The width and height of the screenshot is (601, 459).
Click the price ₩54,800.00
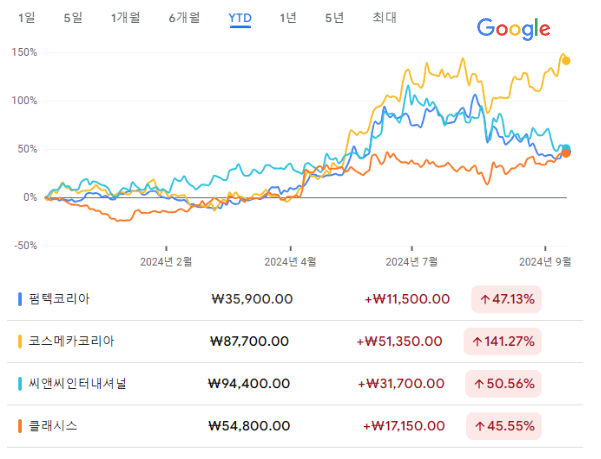pyautogui.click(x=249, y=426)
